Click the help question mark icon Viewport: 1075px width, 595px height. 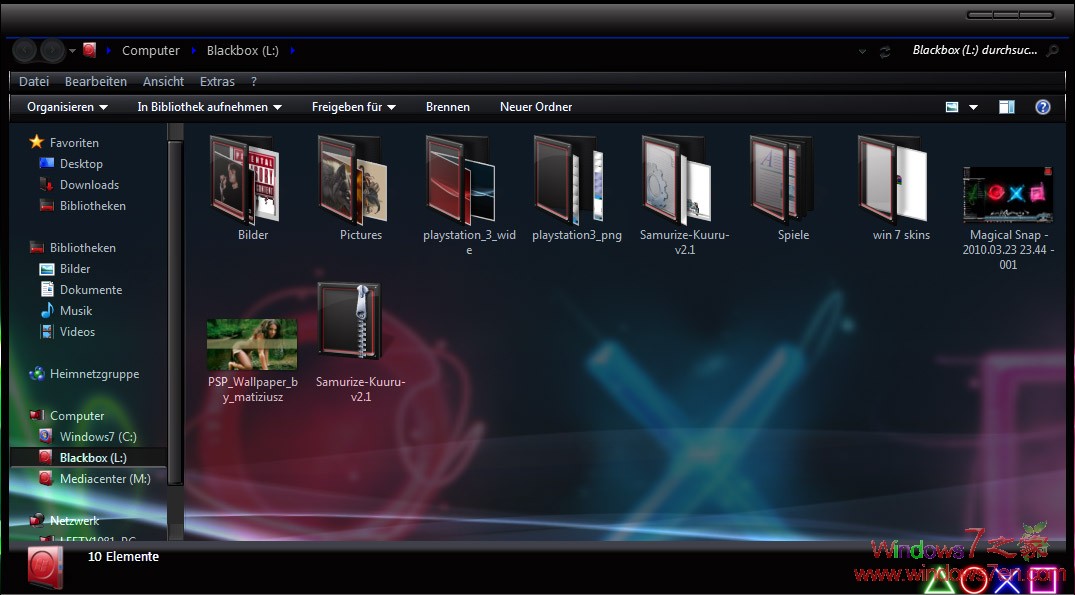pos(1042,107)
